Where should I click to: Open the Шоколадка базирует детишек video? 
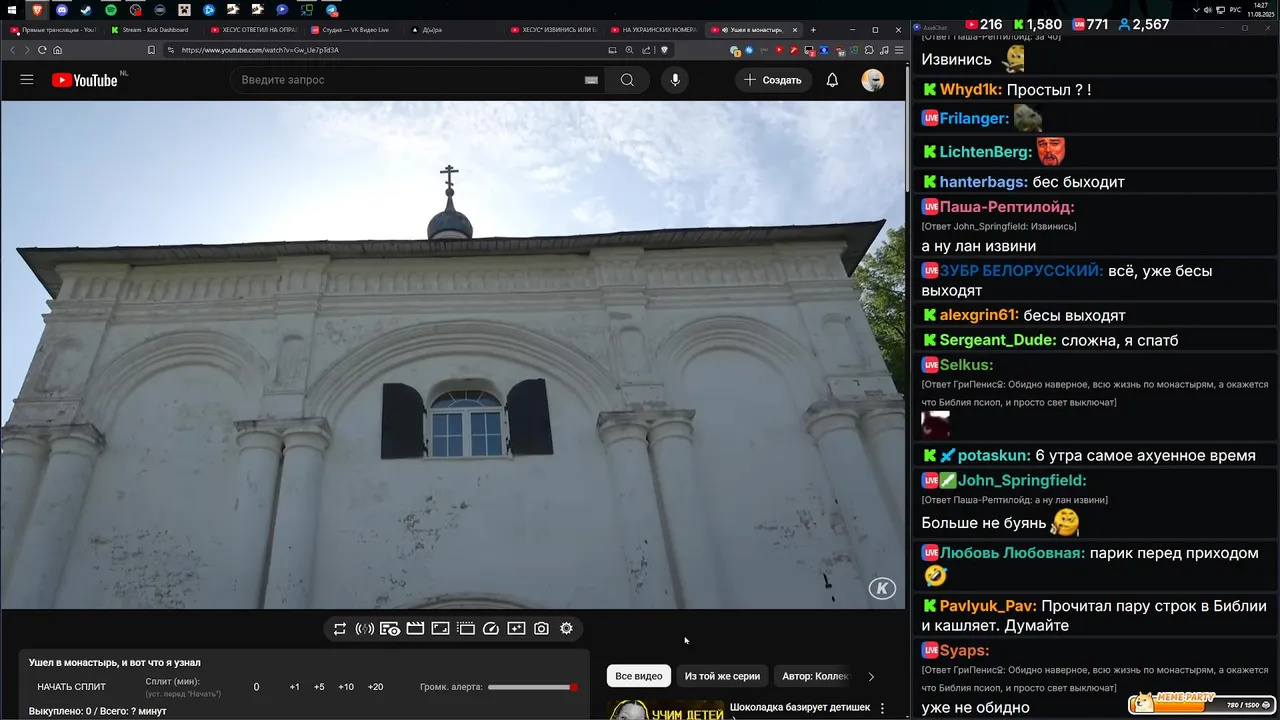tap(800, 707)
